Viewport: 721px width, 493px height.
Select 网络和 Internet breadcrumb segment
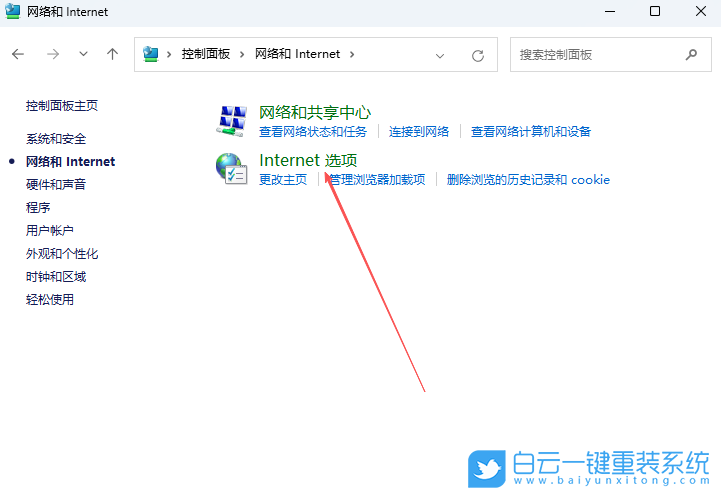(298, 54)
